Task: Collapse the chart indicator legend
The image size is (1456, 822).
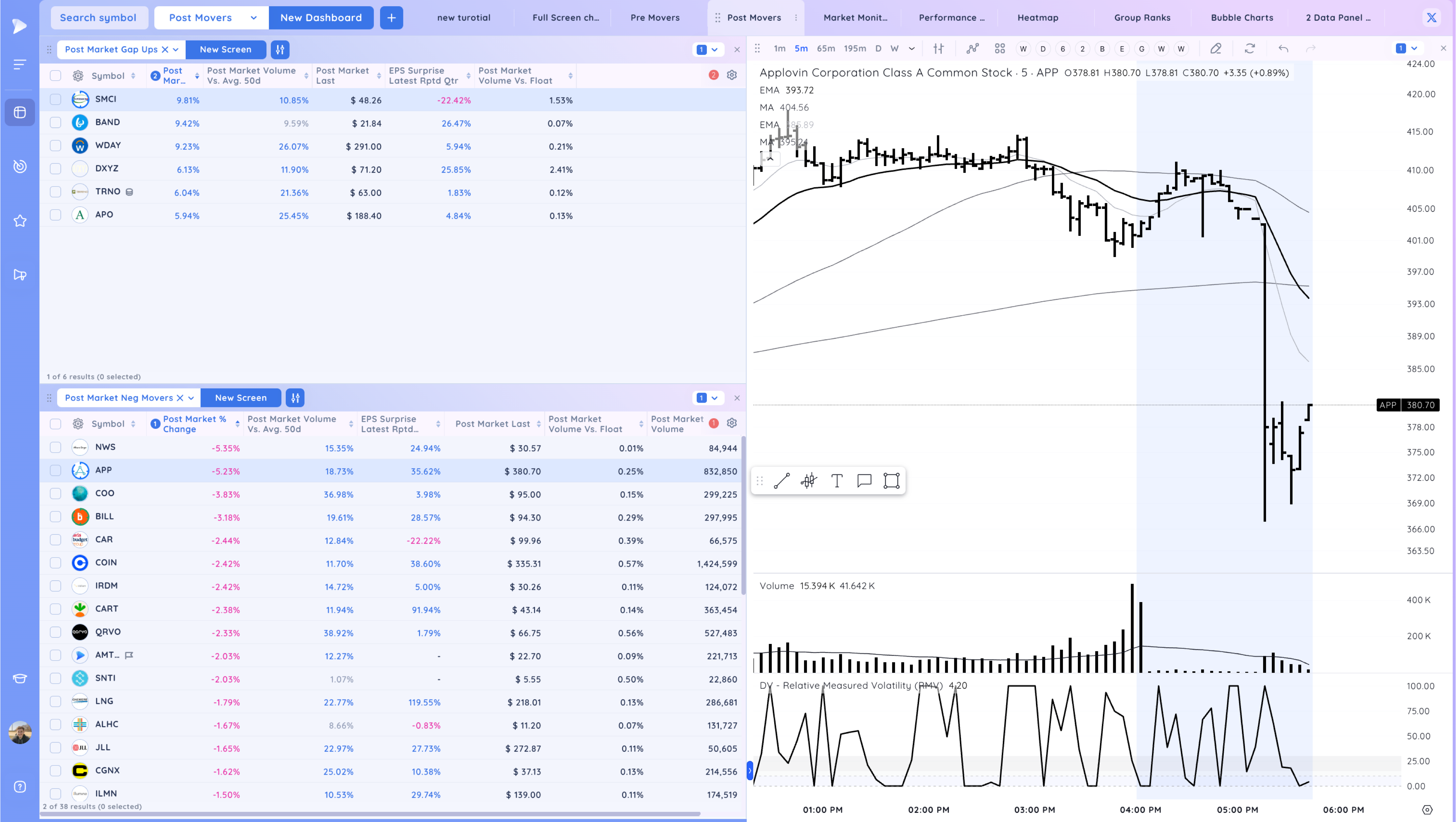Action: [770, 159]
